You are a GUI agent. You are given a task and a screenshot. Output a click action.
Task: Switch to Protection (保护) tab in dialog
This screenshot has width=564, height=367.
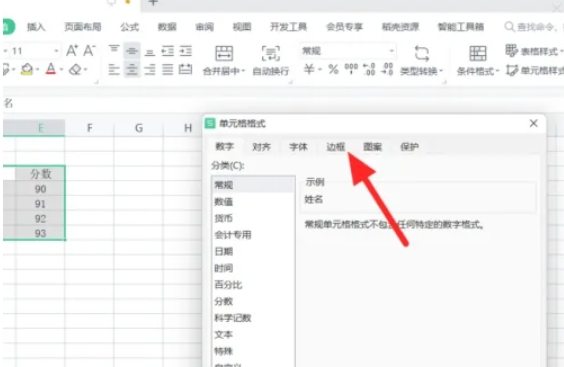click(410, 146)
